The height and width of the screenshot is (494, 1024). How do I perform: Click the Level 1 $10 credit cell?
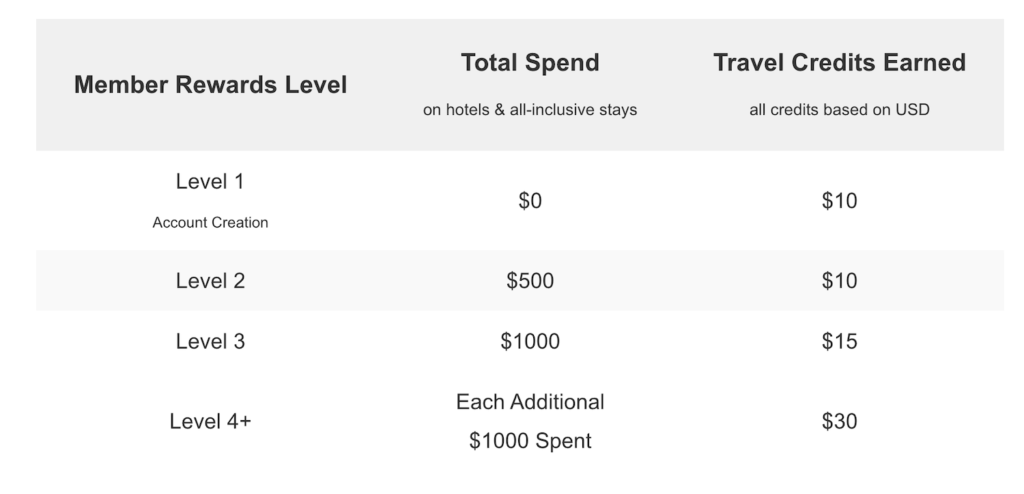[839, 201]
